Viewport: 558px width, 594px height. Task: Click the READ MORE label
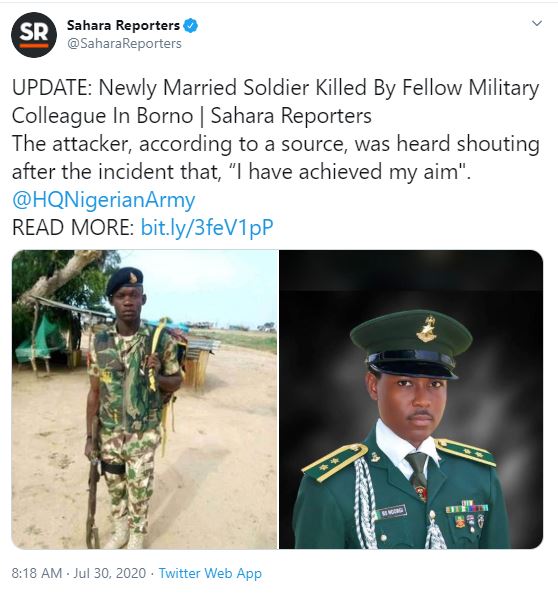[x=73, y=227]
